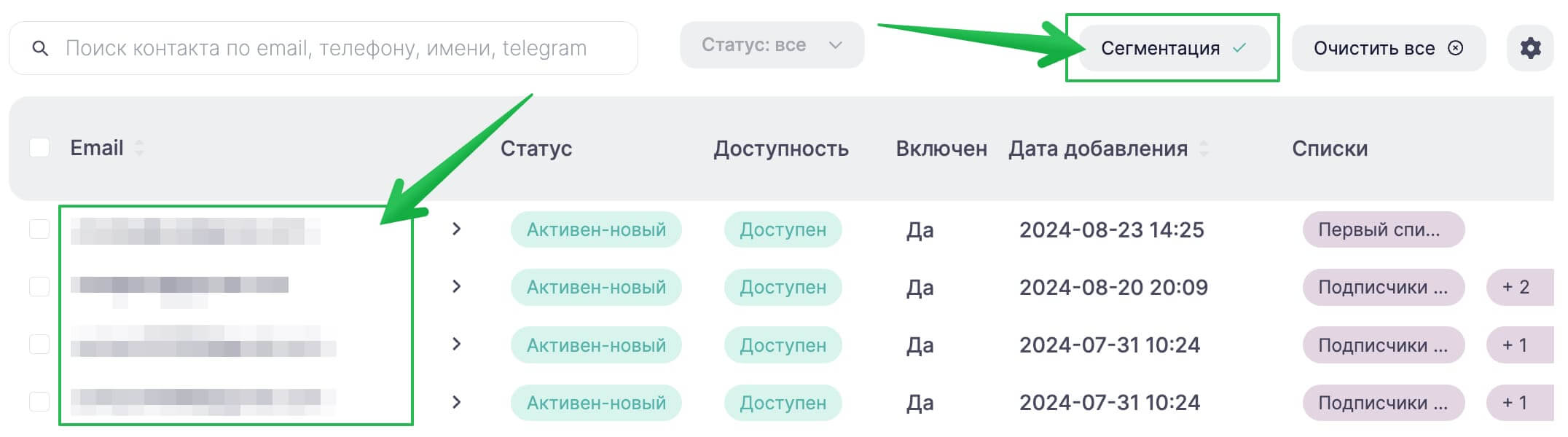Click the Доступность column header
1568x437 pixels.
781,149
